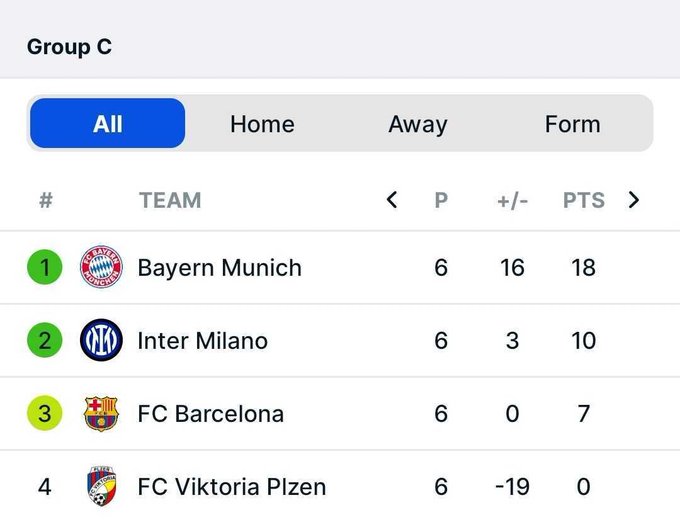The image size is (680, 522).
Task: Show previous stats columns with left chevron
Action: point(392,200)
